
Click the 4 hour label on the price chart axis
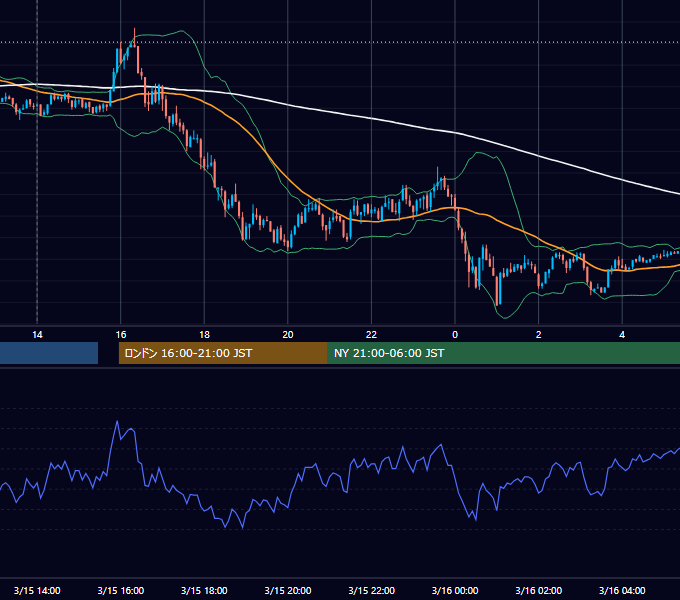coord(622,335)
